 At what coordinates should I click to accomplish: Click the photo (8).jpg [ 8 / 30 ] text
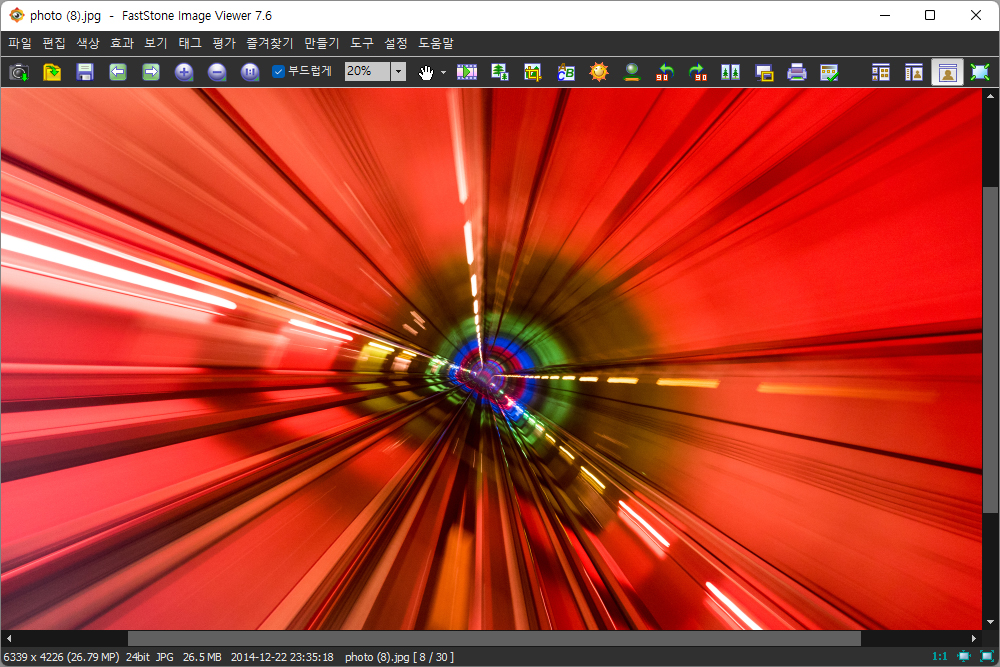coord(399,657)
